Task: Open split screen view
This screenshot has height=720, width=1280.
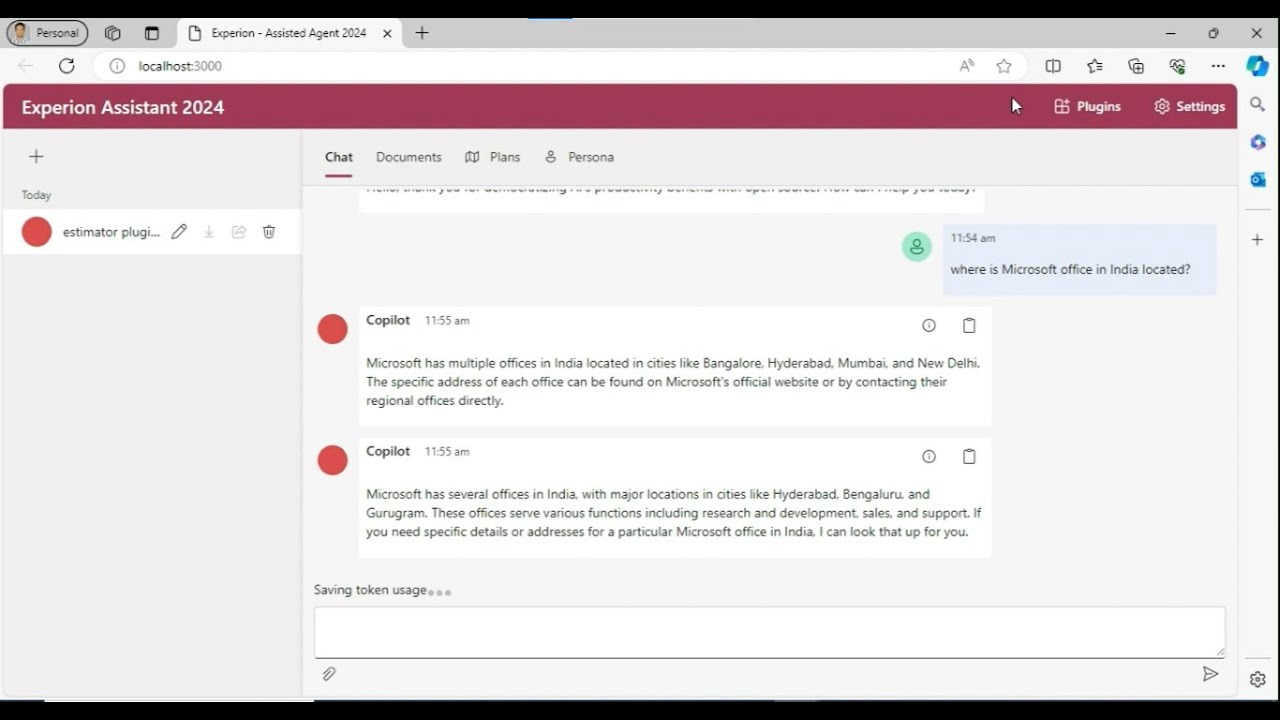Action: click(x=1053, y=66)
